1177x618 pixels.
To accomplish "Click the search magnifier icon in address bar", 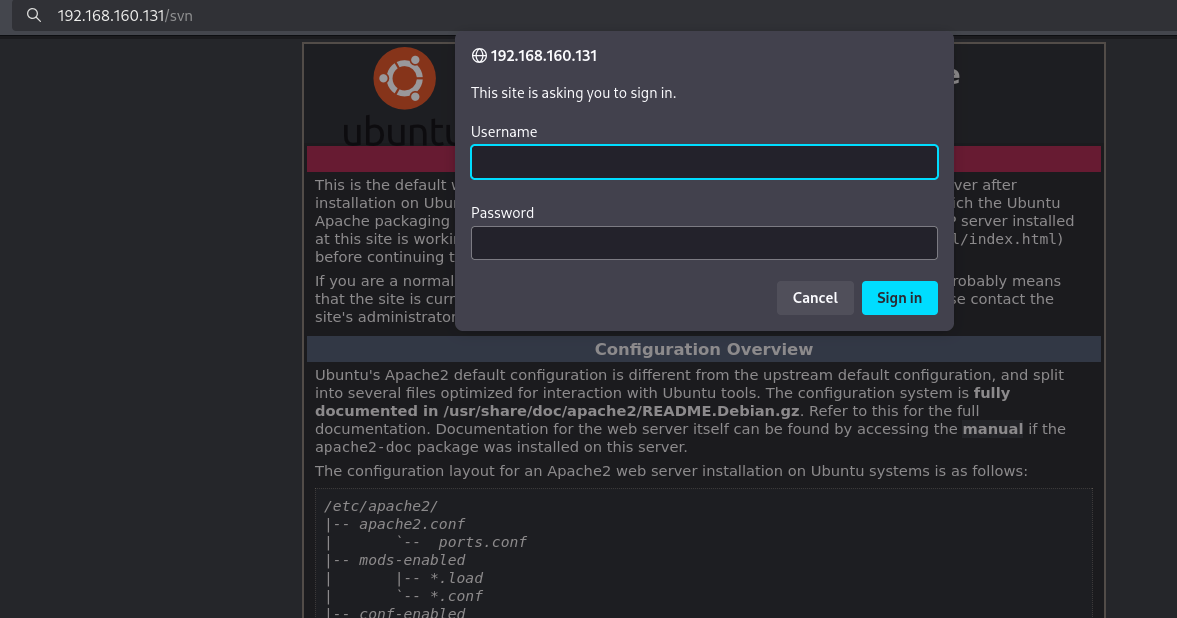I will click(34, 16).
